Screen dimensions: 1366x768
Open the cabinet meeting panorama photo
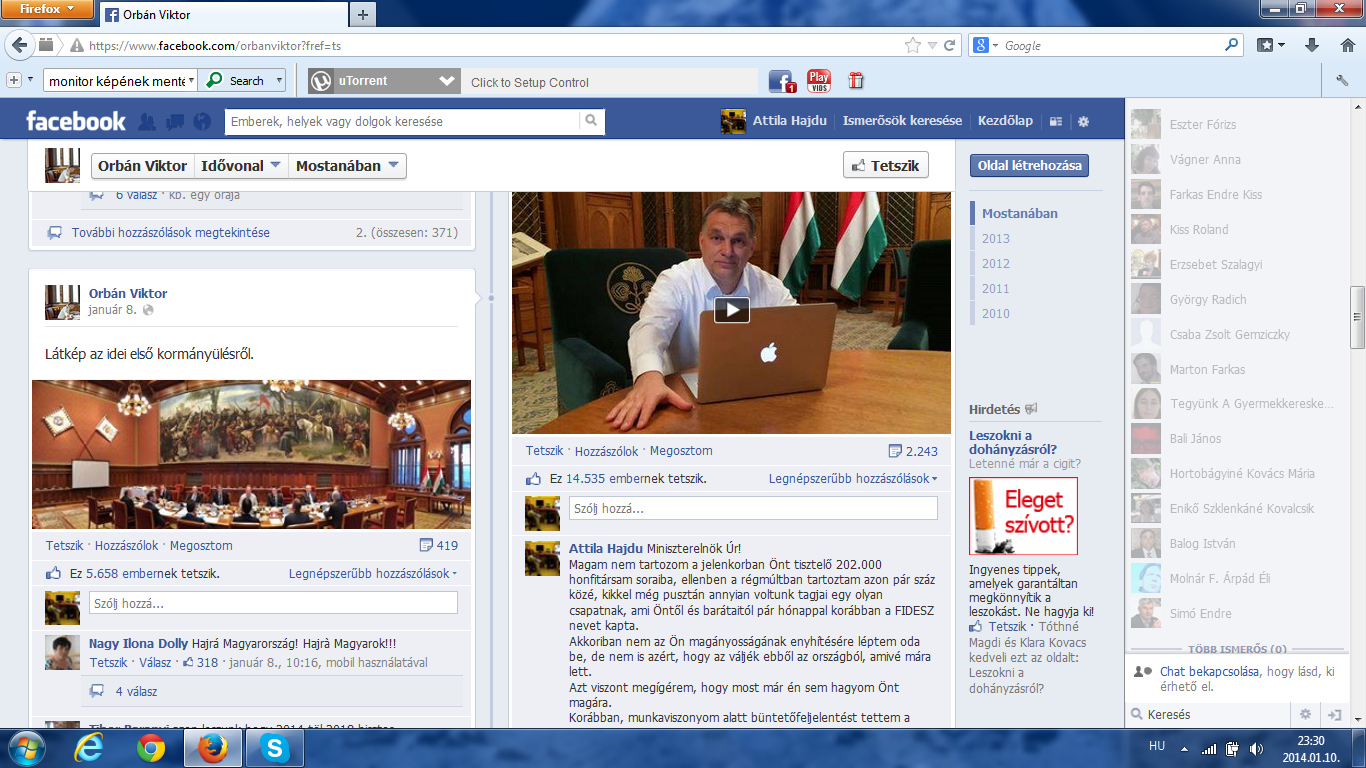(x=251, y=454)
